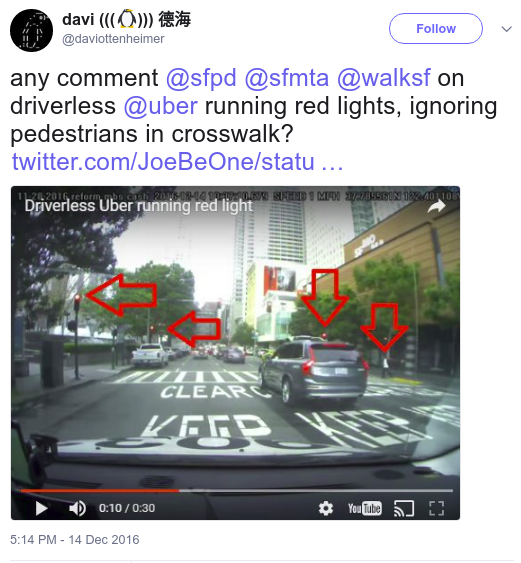Seek along the red video progress bar

[236, 490]
